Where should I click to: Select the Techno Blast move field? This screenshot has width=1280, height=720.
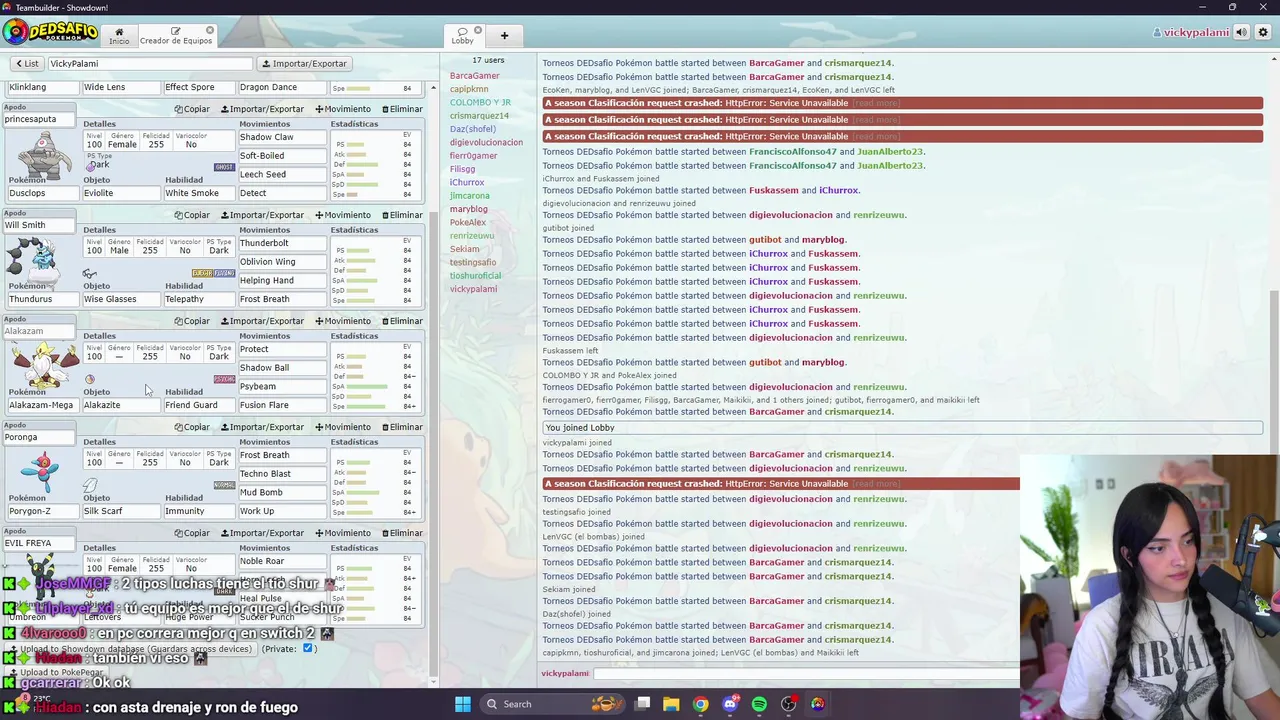pos(282,474)
